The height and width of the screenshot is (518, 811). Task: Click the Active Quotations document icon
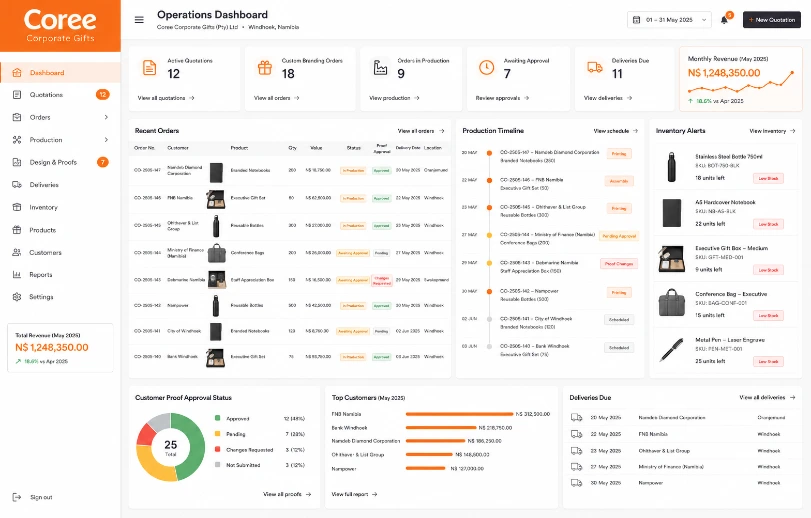point(149,68)
